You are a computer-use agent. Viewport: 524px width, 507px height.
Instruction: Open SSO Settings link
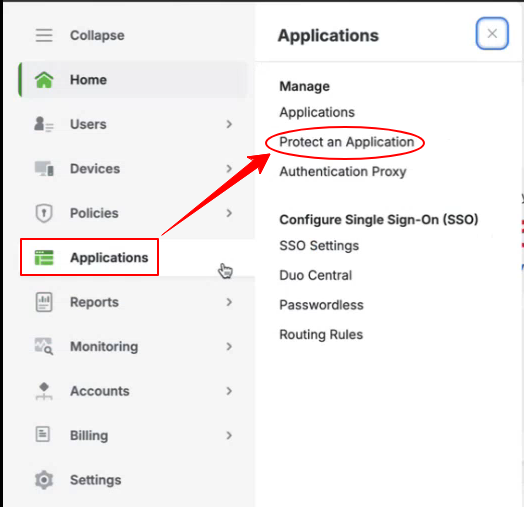[319, 246]
